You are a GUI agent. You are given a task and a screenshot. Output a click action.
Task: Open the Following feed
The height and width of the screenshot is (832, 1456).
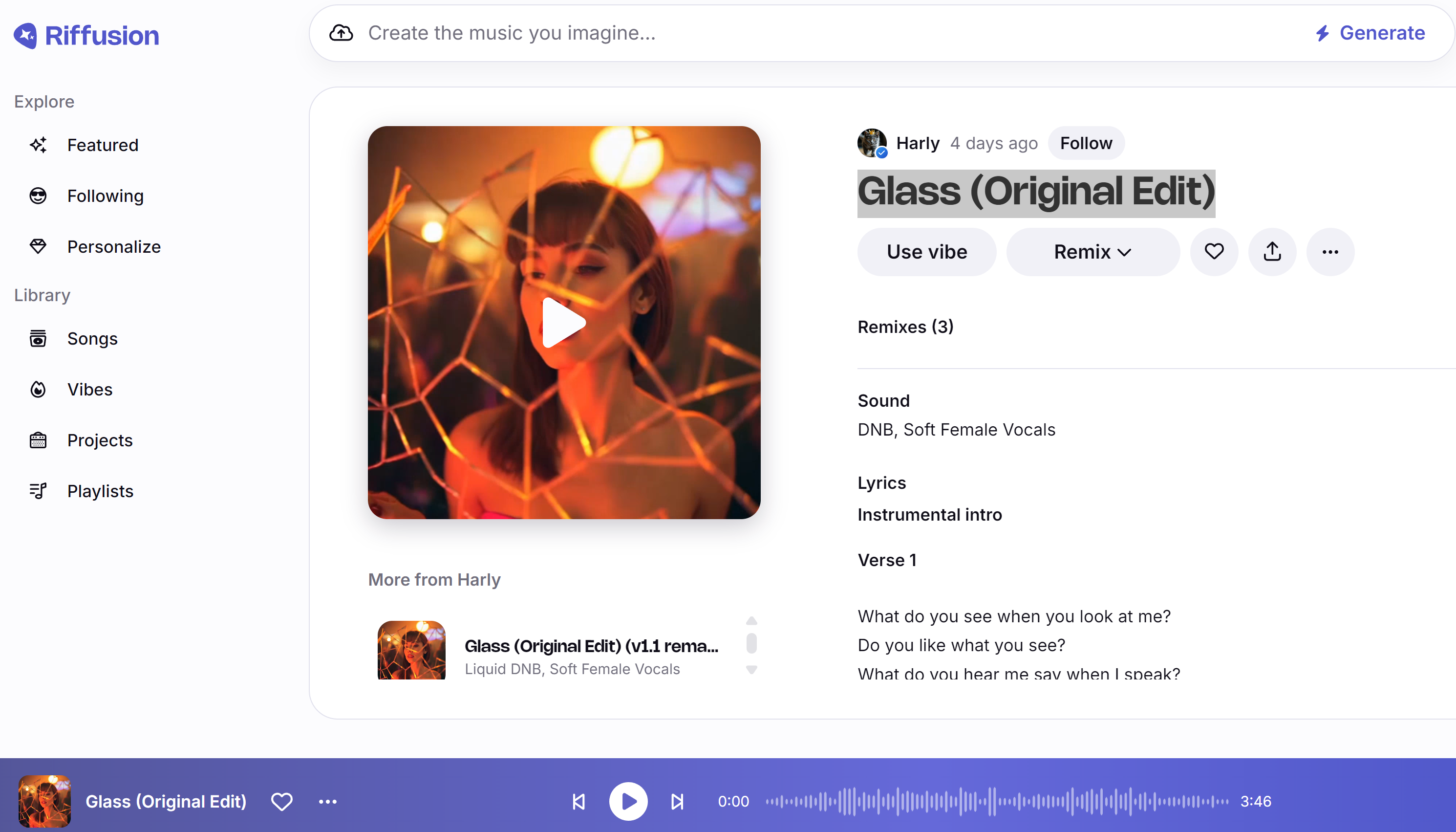tap(86, 196)
